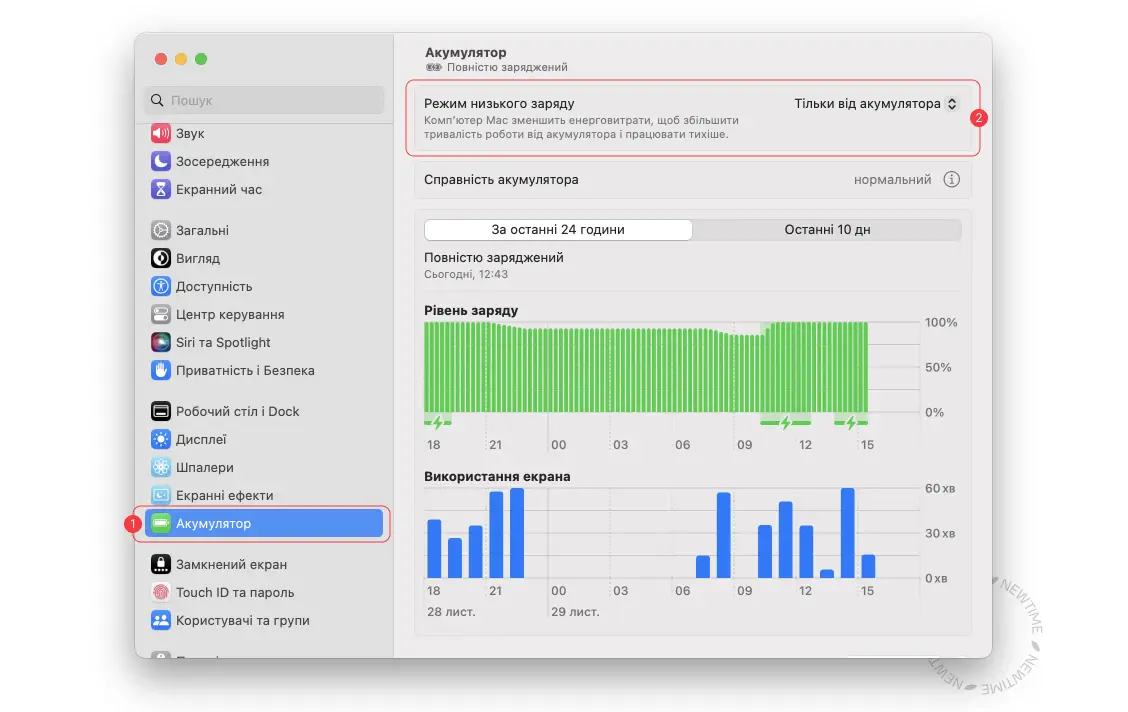The height and width of the screenshot is (712, 1128).
Task: Click 'Сьогодні, 12:43' timestamp text
Action: click(x=465, y=274)
